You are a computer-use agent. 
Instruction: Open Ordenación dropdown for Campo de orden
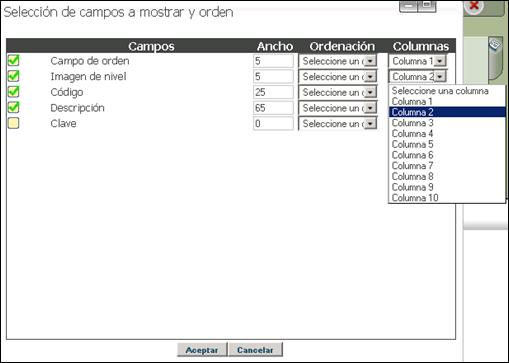(338, 61)
